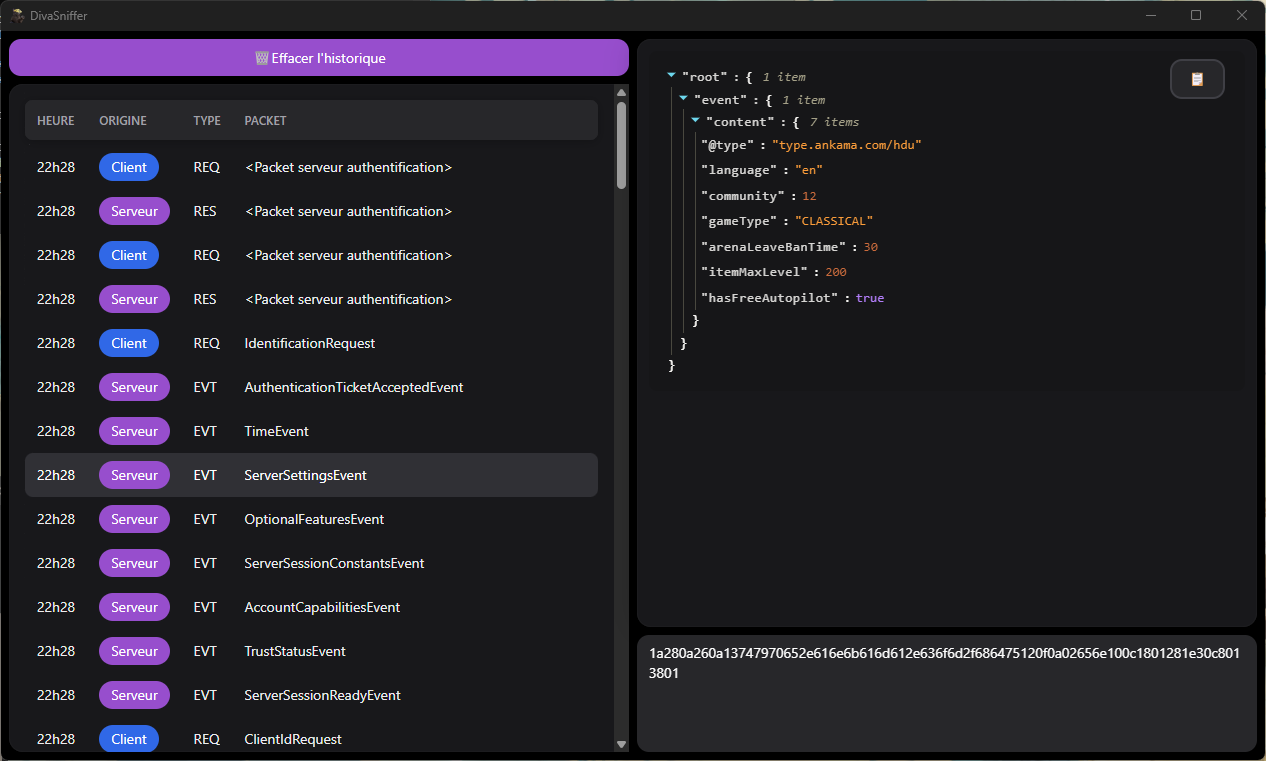Select the AccountCapabilitiesEvent packet row
This screenshot has width=1266, height=761.
[311, 607]
